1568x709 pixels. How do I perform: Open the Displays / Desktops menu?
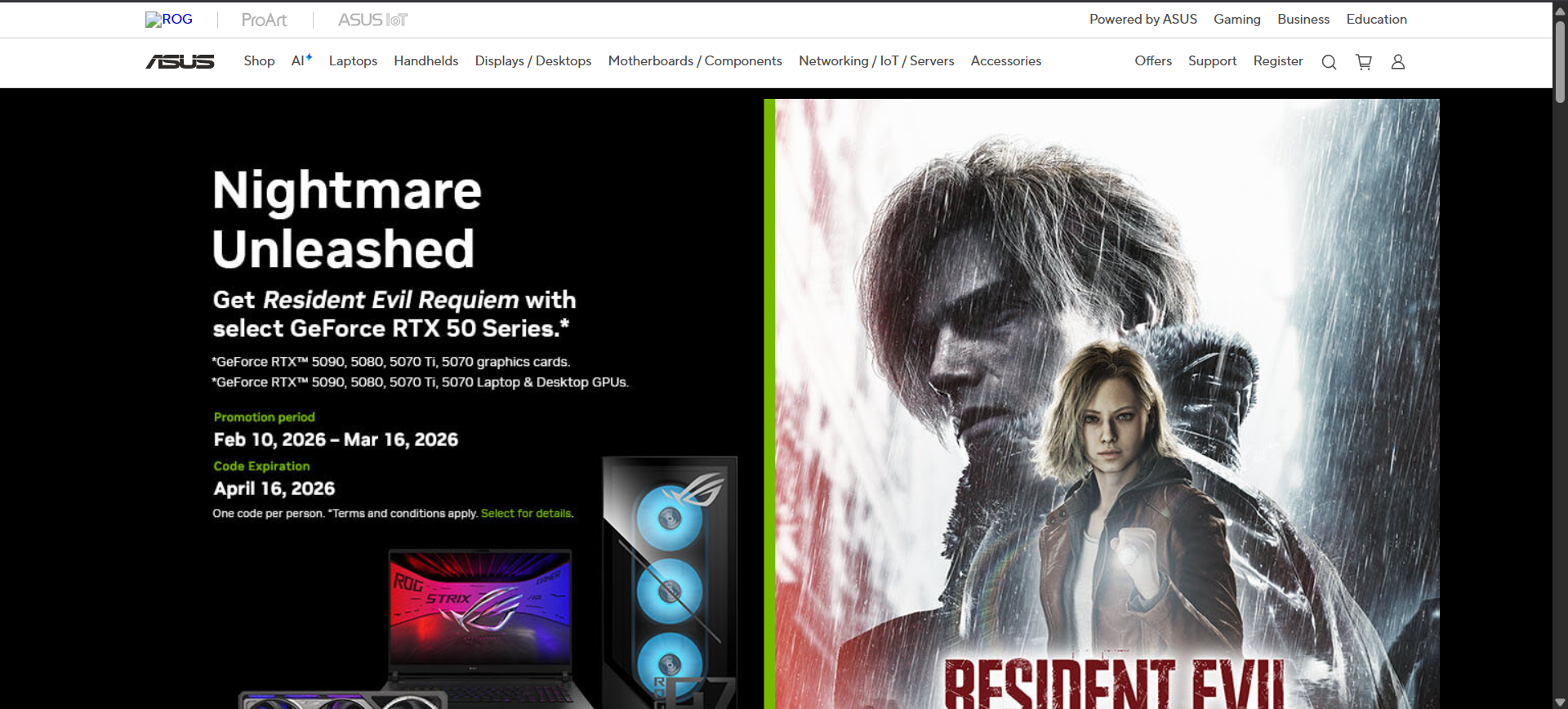click(533, 61)
